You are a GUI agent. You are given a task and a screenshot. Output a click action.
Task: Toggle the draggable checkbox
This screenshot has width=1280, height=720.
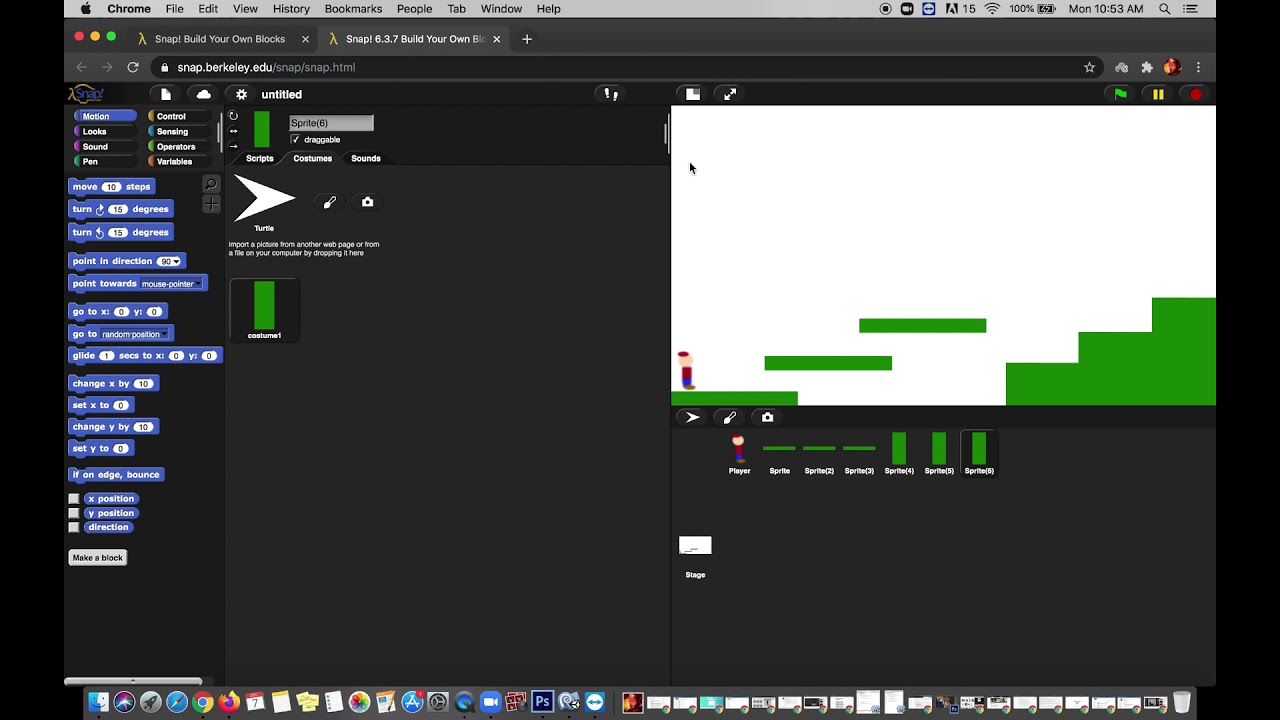(x=295, y=140)
